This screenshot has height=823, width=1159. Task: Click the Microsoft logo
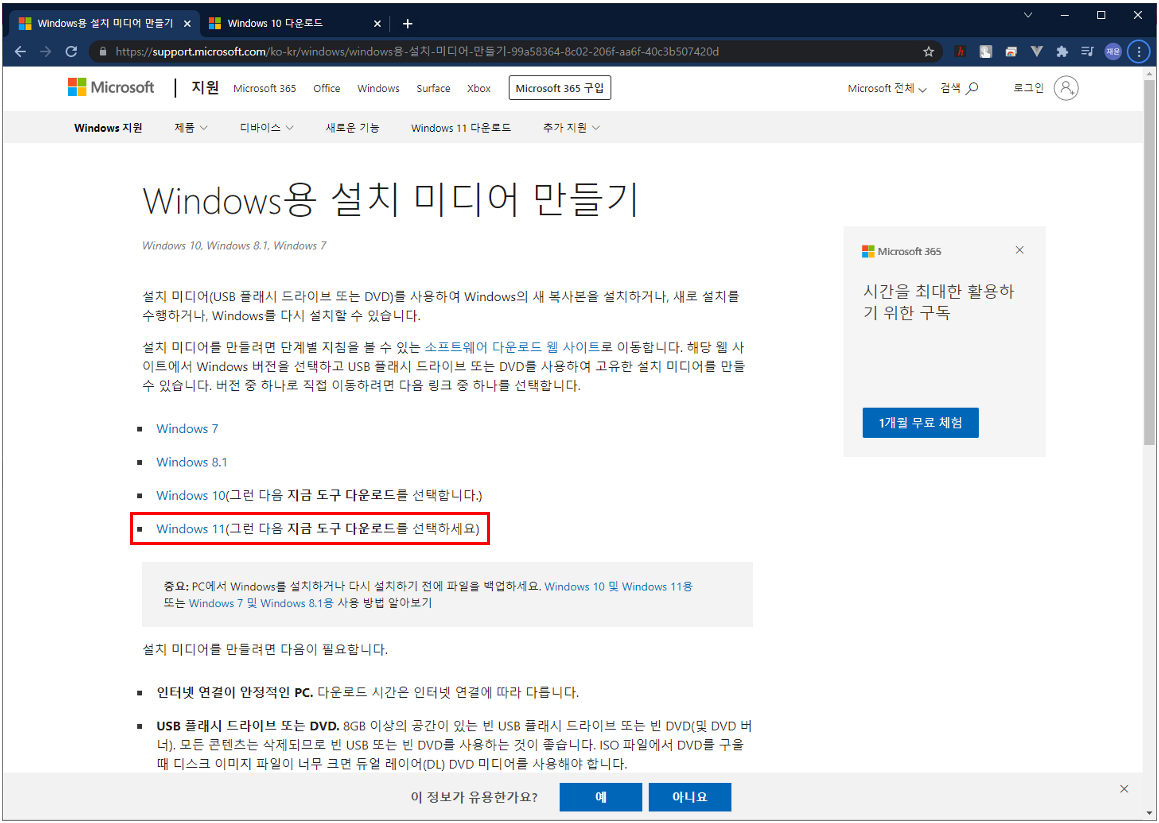coord(111,87)
